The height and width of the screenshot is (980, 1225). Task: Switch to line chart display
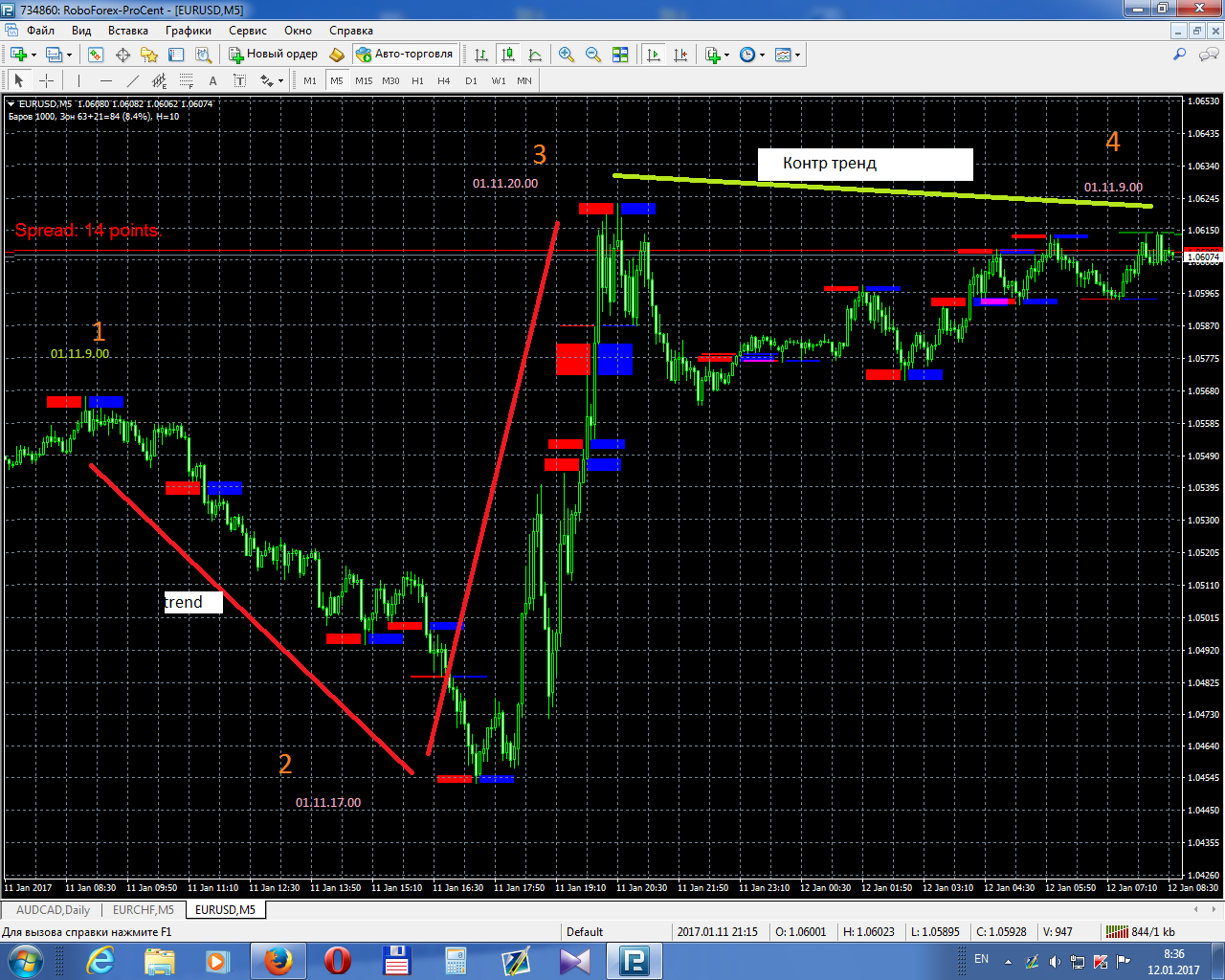(x=535, y=55)
